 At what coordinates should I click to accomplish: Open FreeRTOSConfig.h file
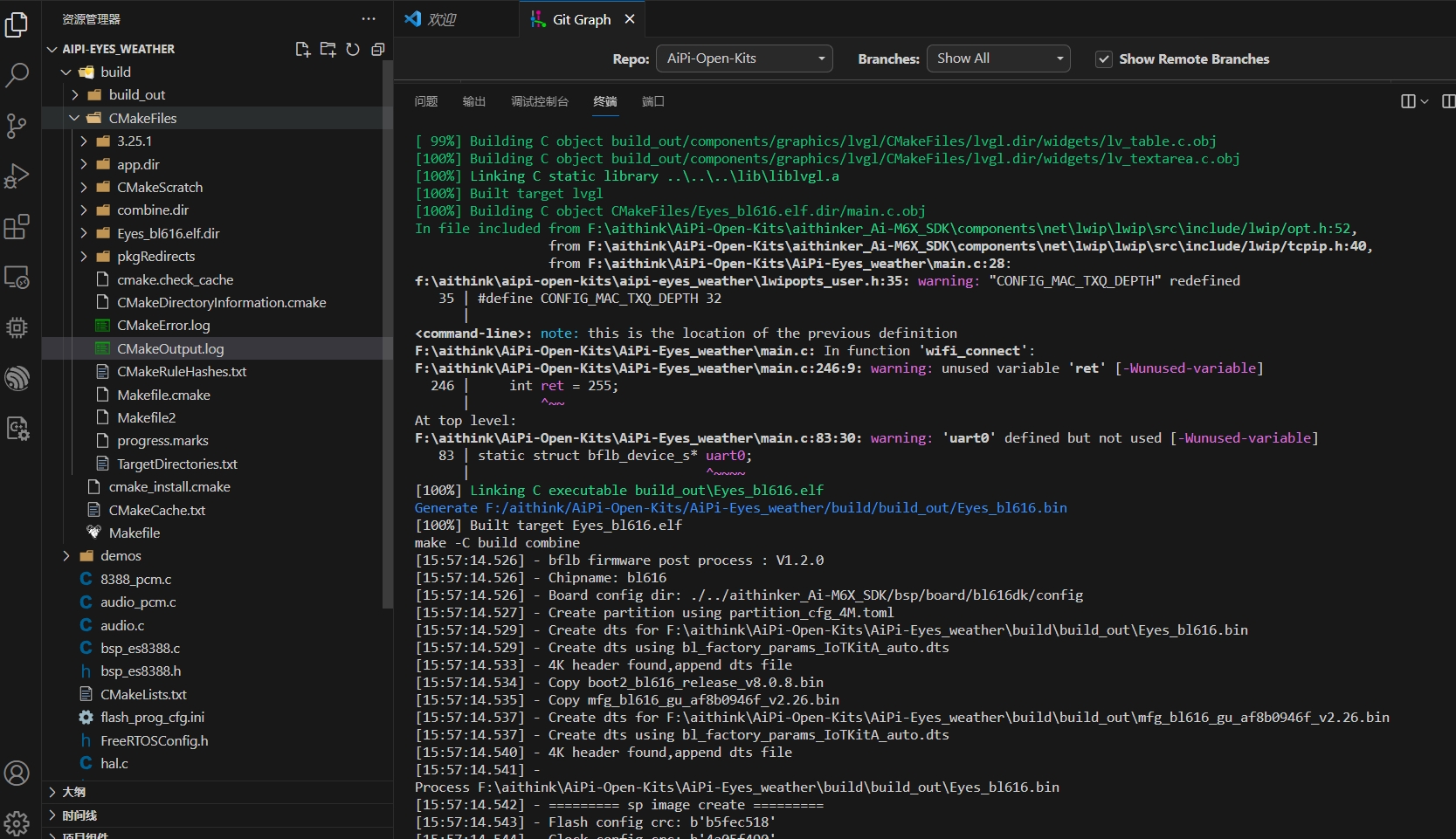[154, 740]
